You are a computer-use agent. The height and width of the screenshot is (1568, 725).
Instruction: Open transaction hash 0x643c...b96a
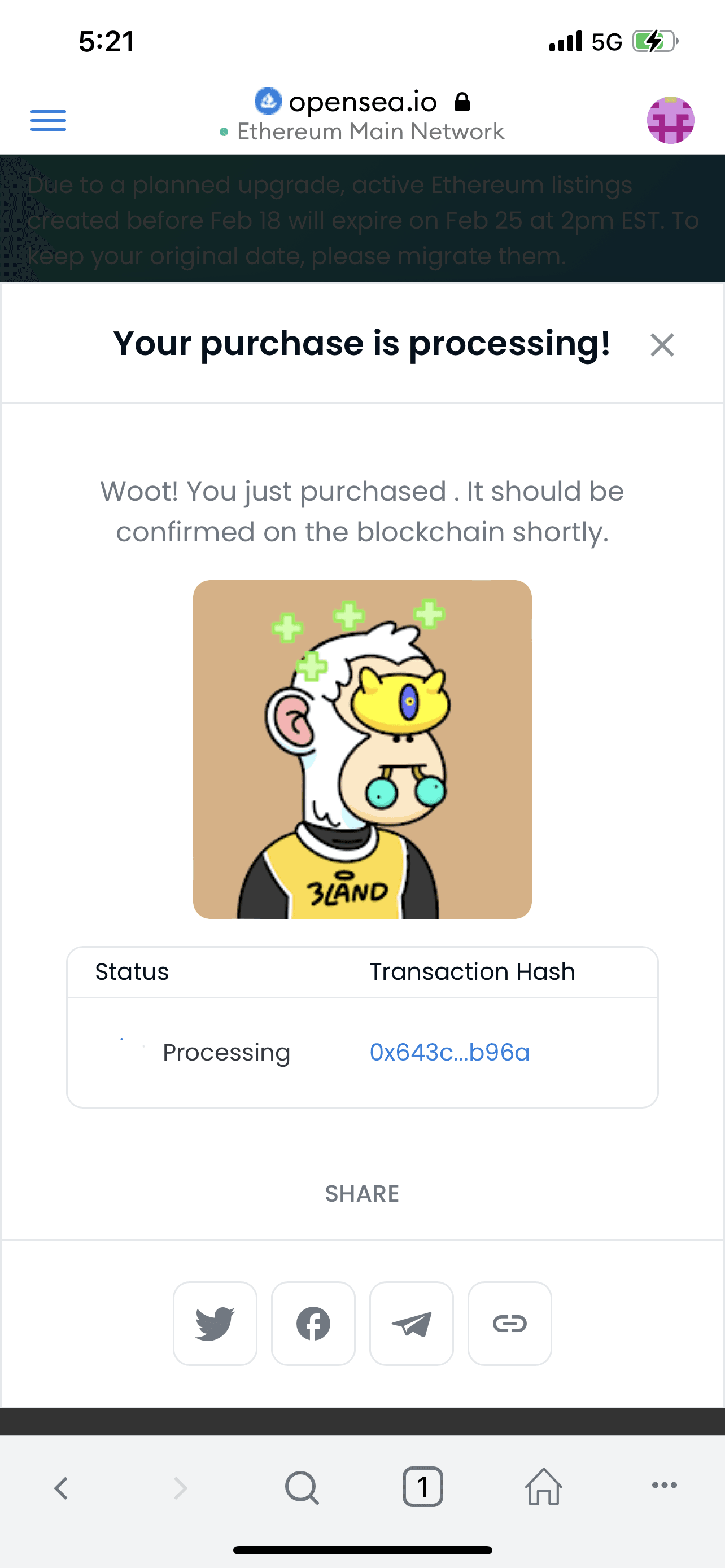[x=449, y=1053]
